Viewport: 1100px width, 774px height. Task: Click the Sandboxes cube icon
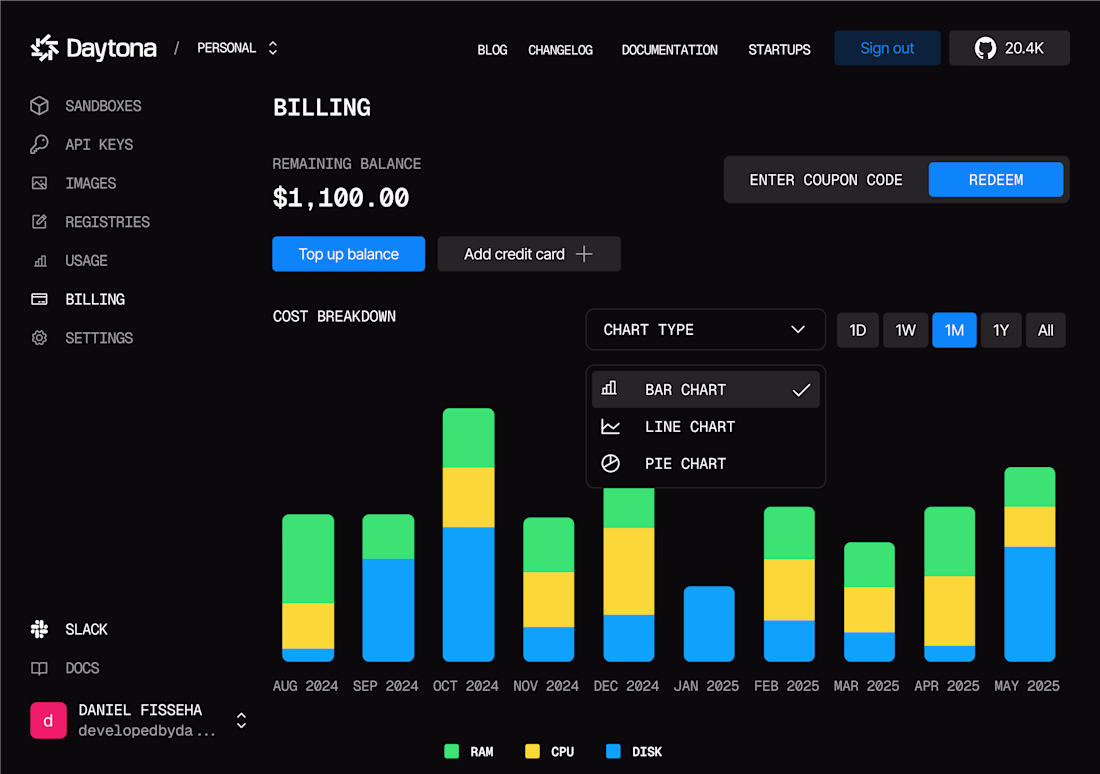[39, 106]
